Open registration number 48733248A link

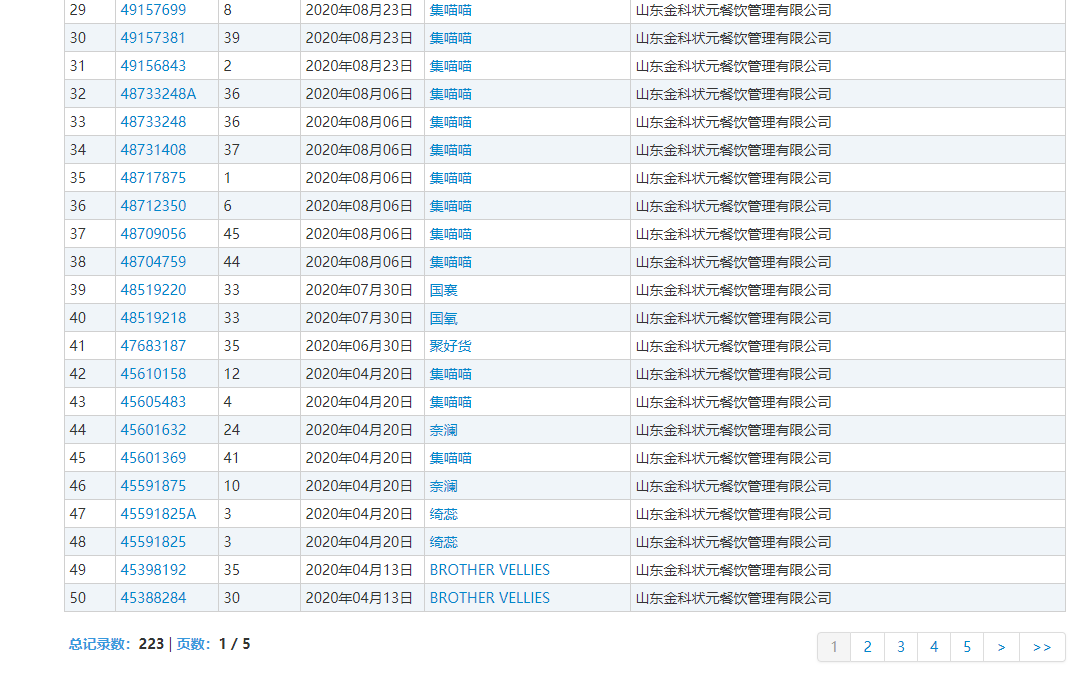158,94
